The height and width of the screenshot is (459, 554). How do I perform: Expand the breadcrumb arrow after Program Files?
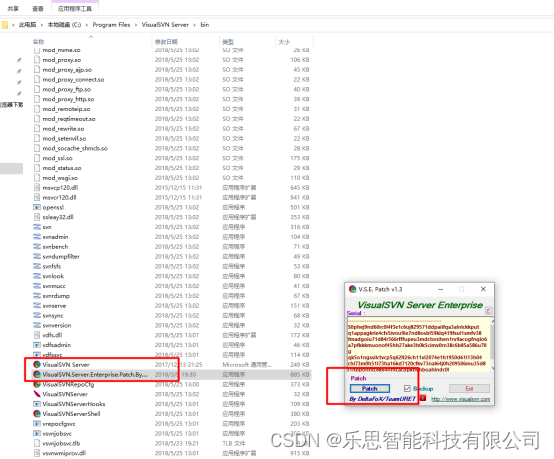[x=136, y=25]
